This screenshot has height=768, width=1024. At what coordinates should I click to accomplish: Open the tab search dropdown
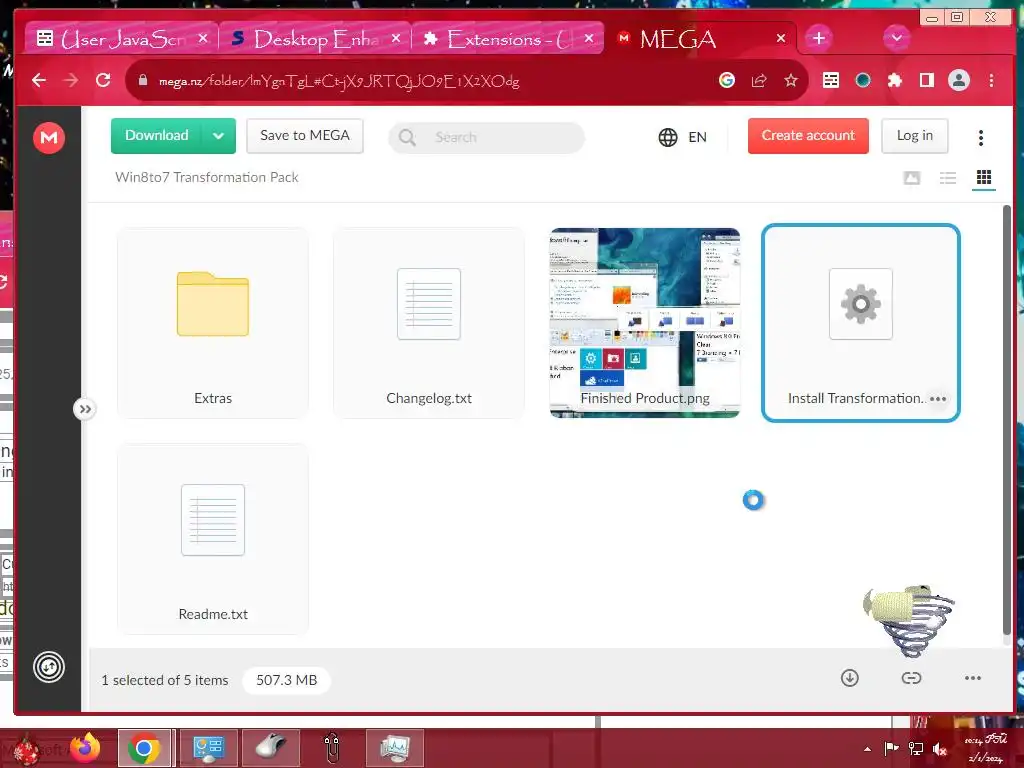897,39
